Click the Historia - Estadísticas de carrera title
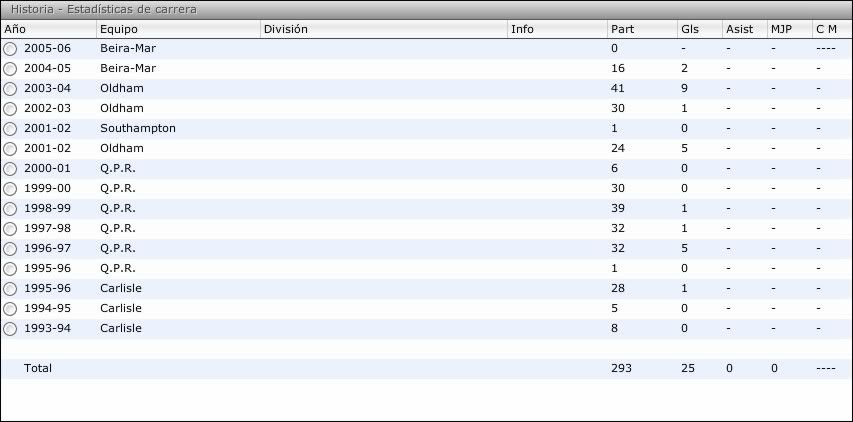 click(104, 10)
